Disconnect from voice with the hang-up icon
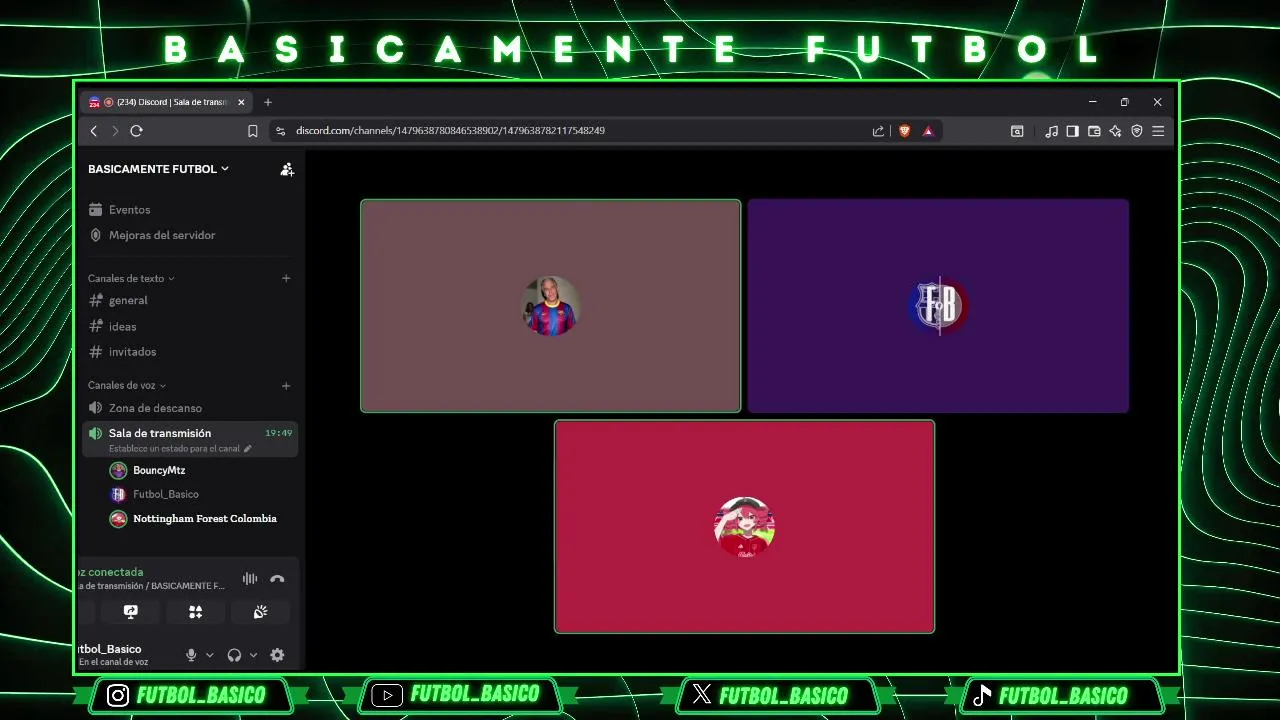 click(277, 579)
